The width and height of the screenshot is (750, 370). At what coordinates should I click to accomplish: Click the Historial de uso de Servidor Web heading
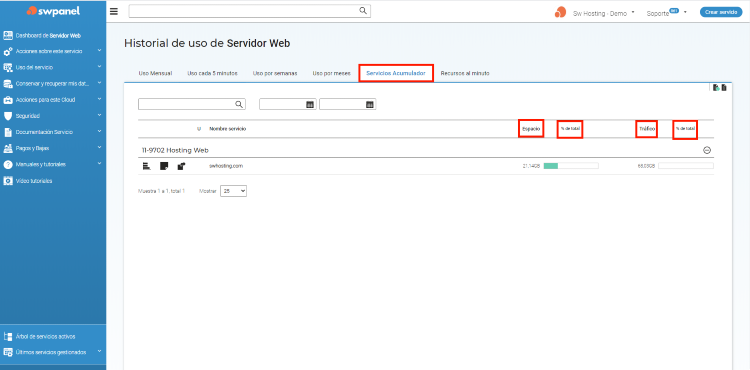tap(207, 43)
